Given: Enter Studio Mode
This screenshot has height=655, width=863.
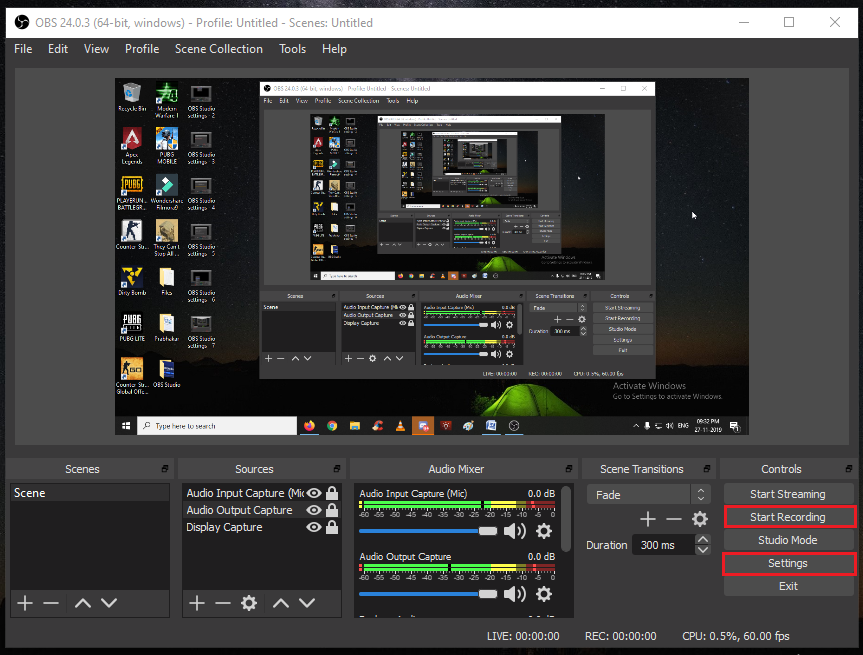Looking at the screenshot, I should (x=788, y=540).
